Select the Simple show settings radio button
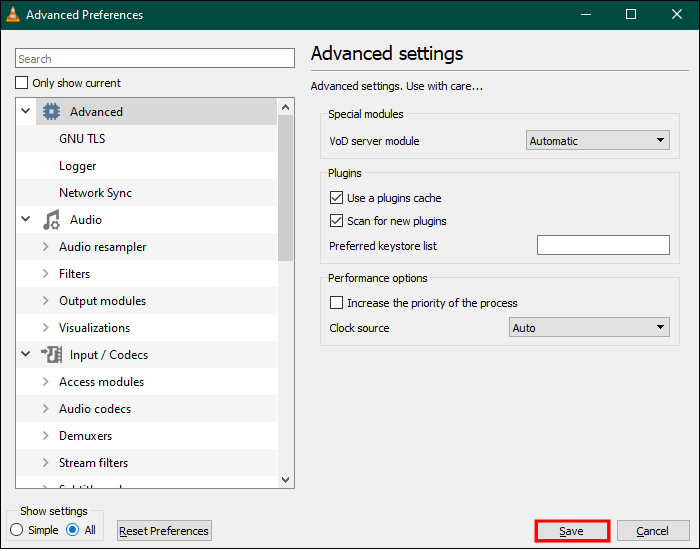700x549 pixels. pos(16,530)
